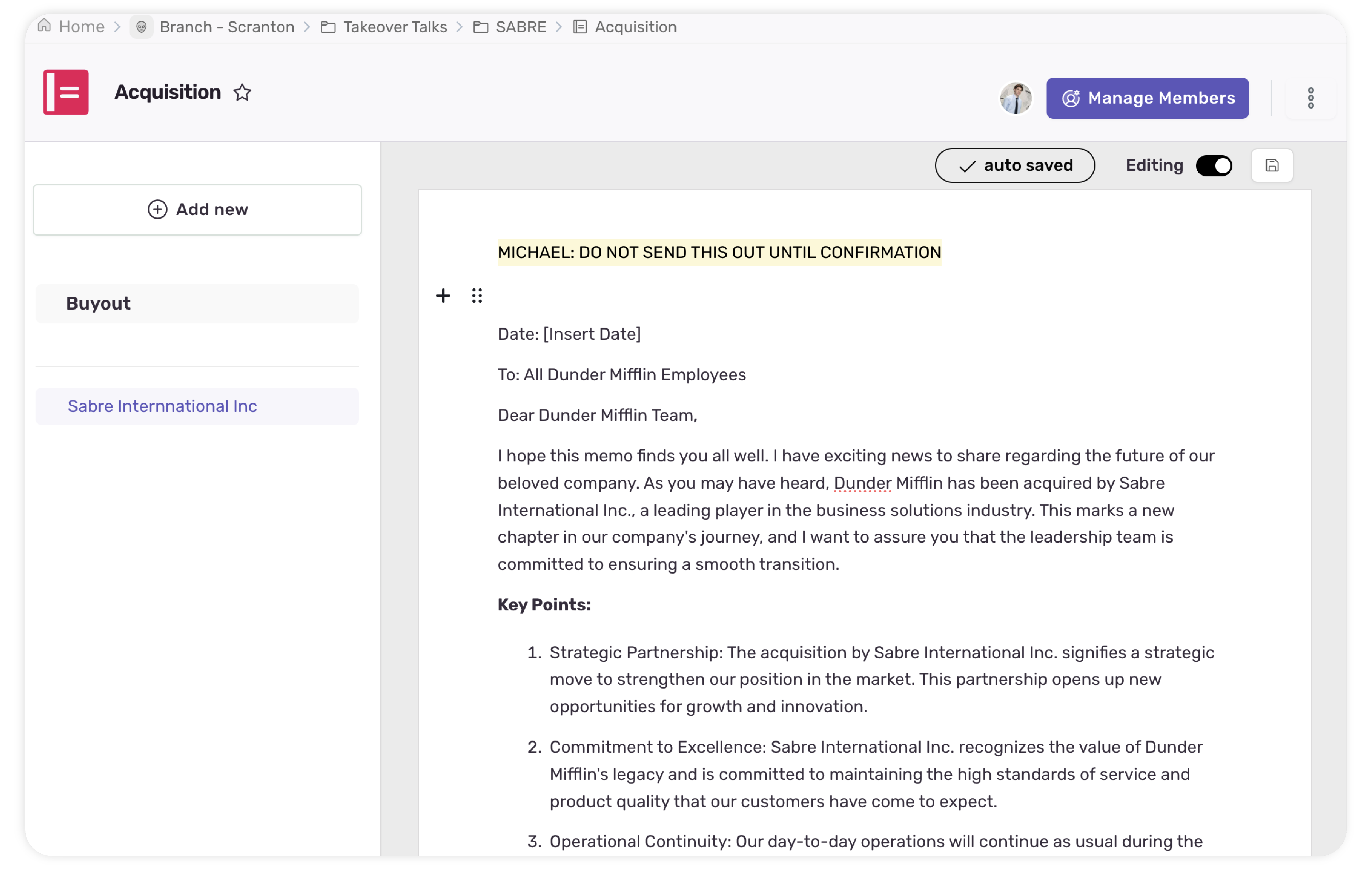
Task: Open the three-dot options menu
Action: point(1311,98)
